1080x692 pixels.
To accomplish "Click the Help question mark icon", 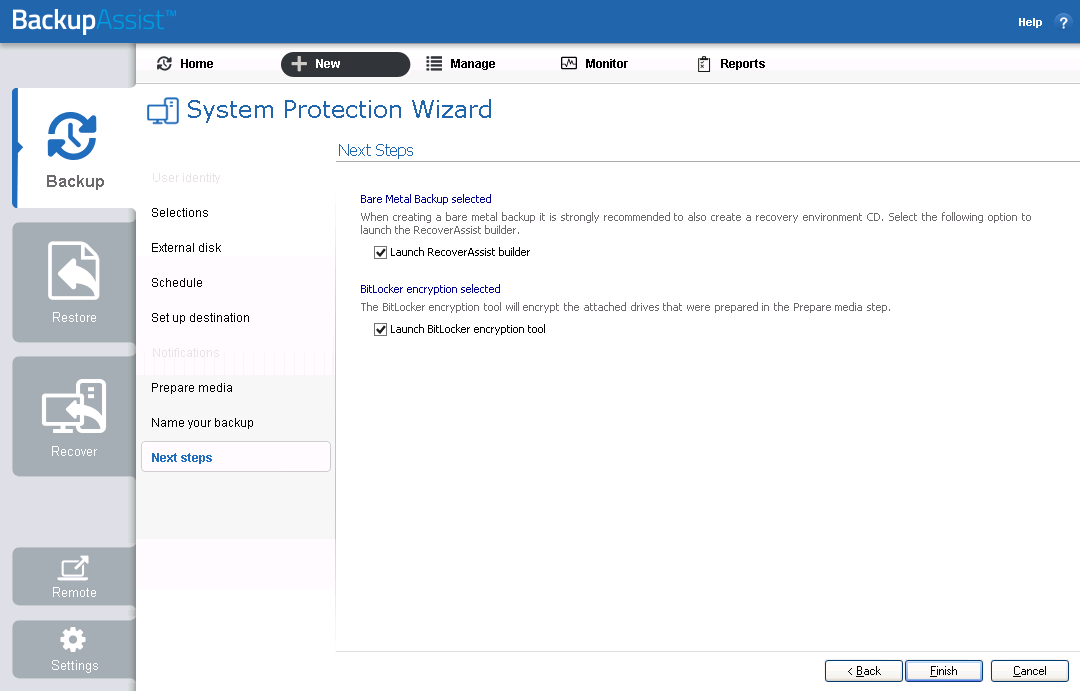I will (1063, 22).
